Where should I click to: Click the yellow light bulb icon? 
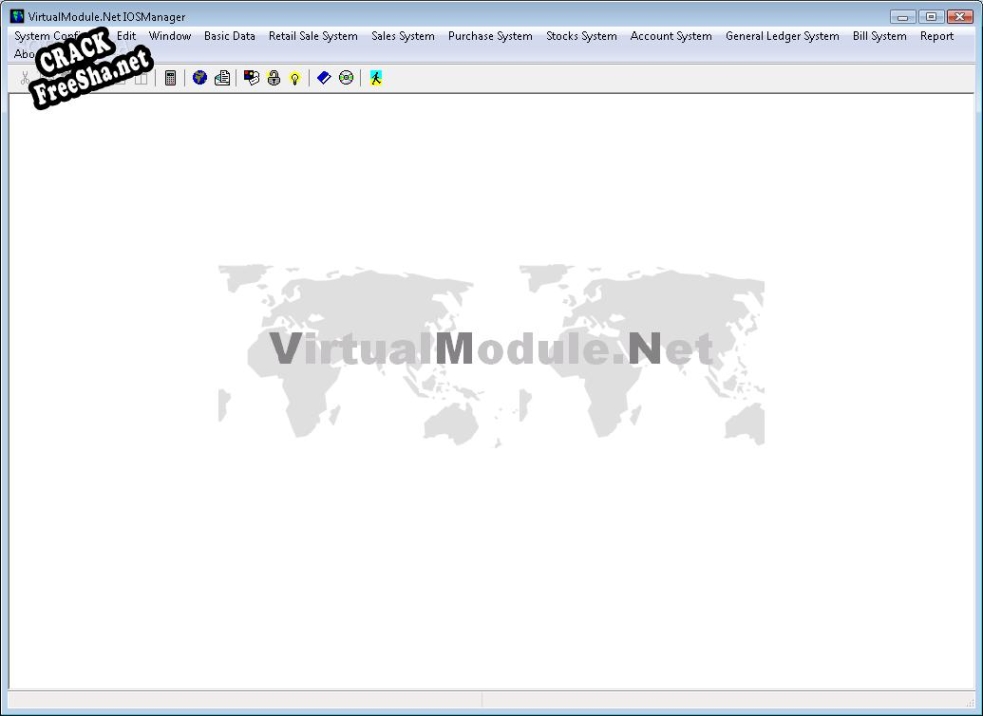pyautogui.click(x=295, y=78)
